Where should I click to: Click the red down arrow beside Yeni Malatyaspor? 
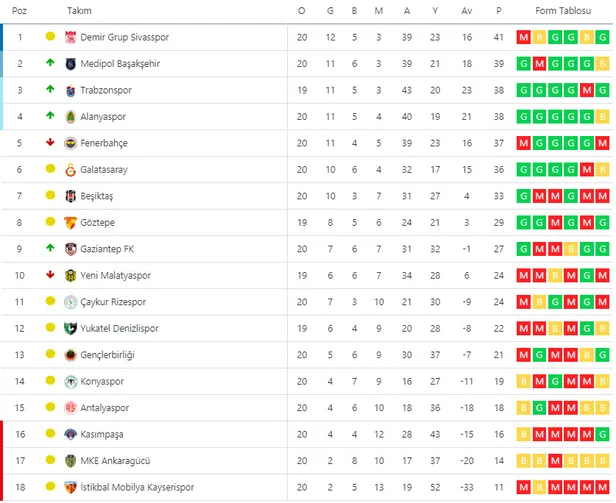pyautogui.click(x=50, y=275)
